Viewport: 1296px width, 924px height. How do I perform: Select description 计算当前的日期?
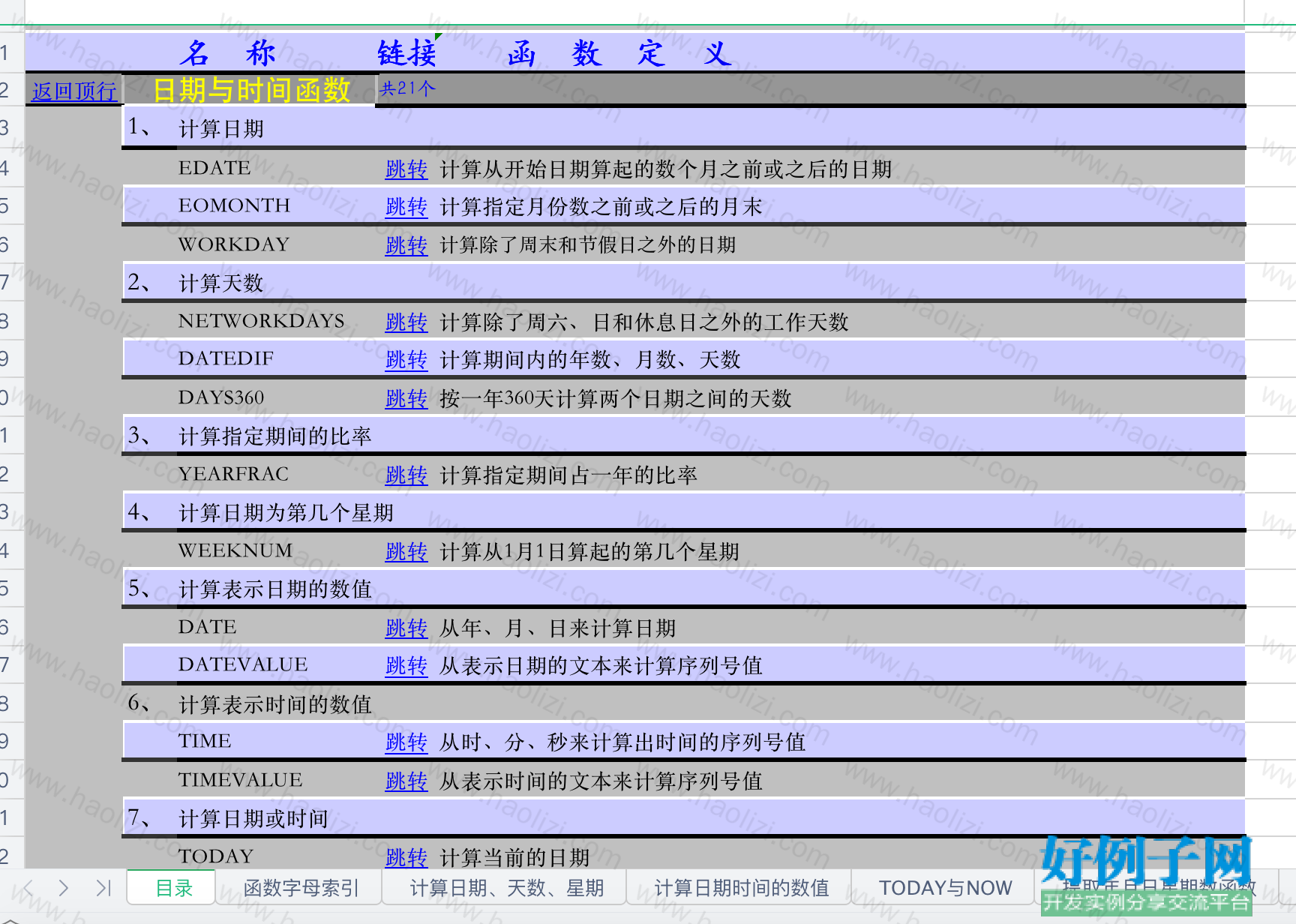pos(514,857)
